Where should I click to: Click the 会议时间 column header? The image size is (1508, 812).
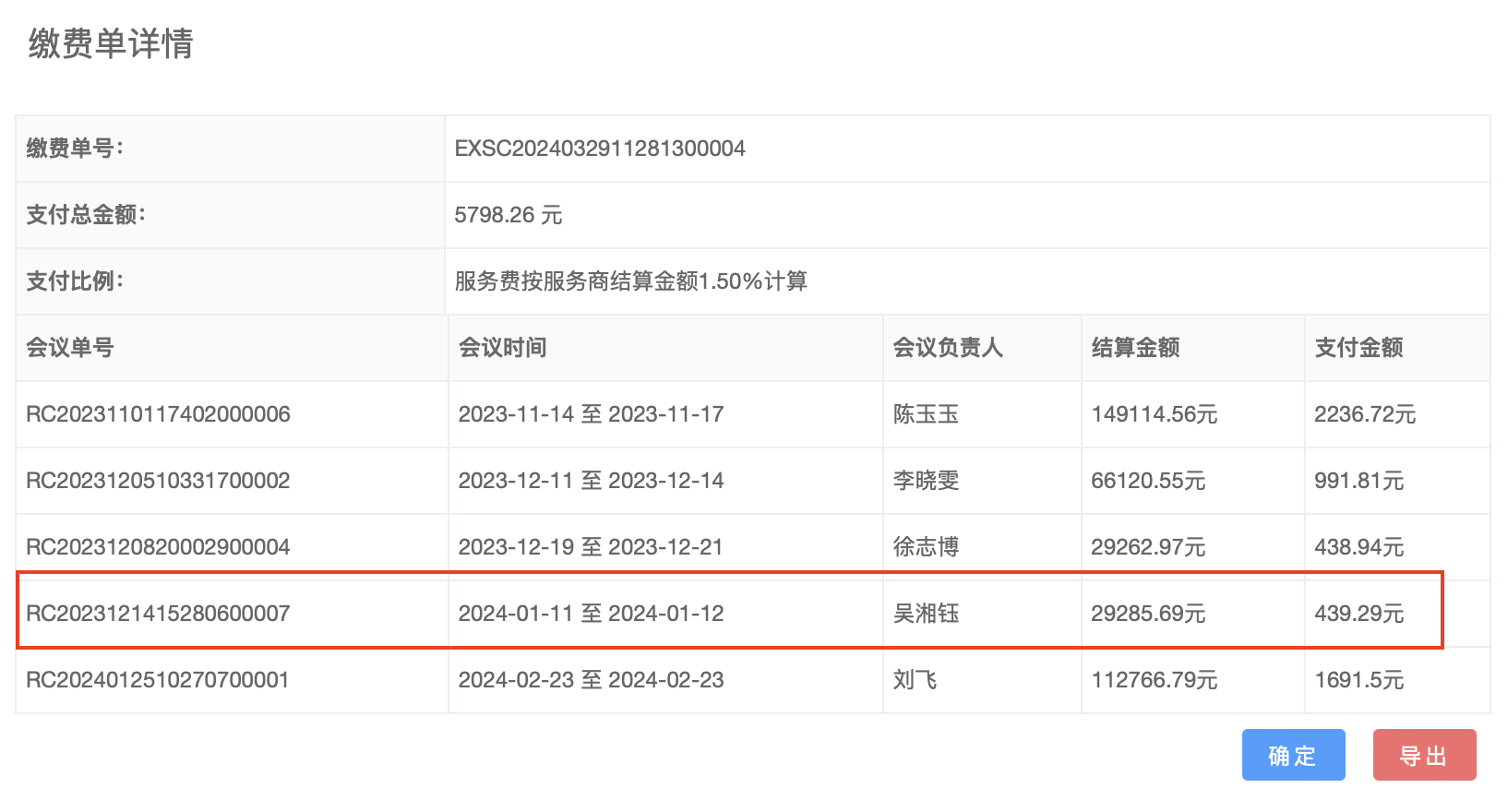pyautogui.click(x=503, y=348)
